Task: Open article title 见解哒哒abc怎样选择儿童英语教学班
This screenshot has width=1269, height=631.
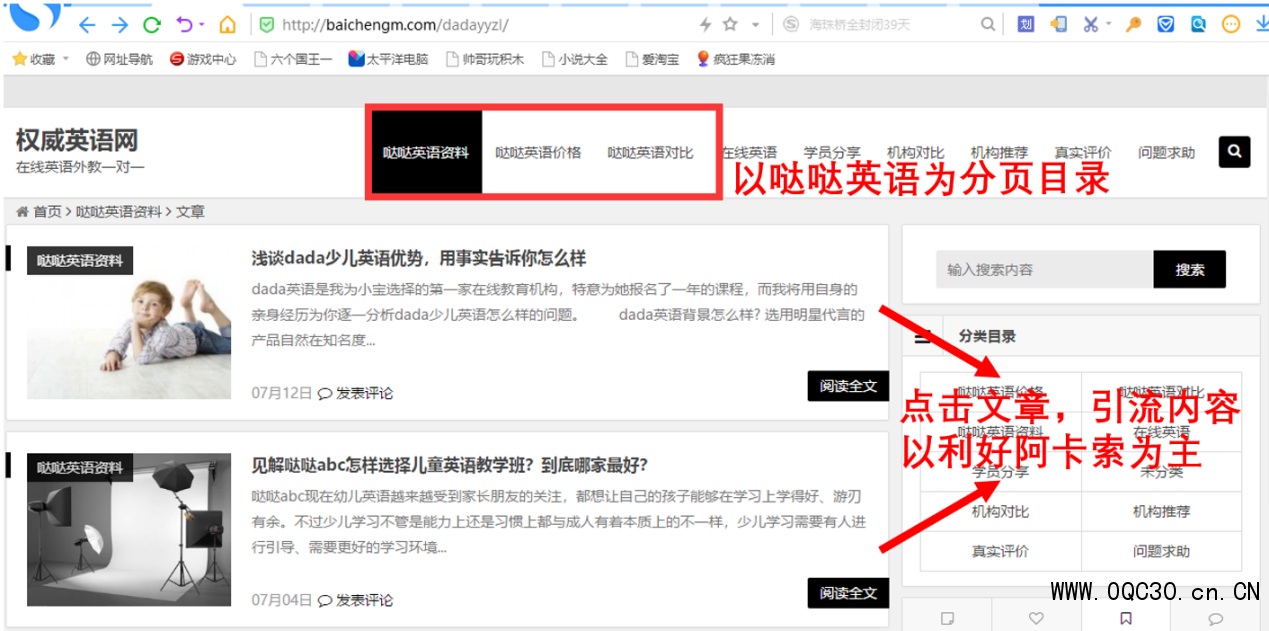Action: coord(450,465)
